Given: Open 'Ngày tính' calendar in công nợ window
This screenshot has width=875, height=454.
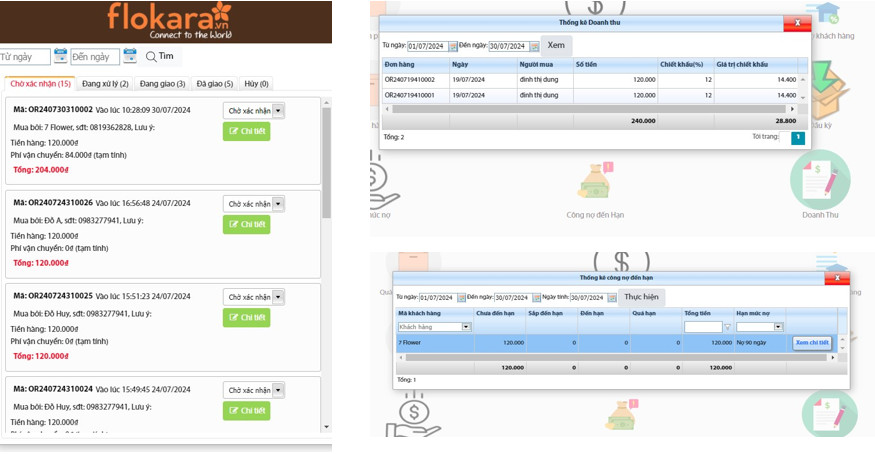Looking at the screenshot, I should 612,298.
